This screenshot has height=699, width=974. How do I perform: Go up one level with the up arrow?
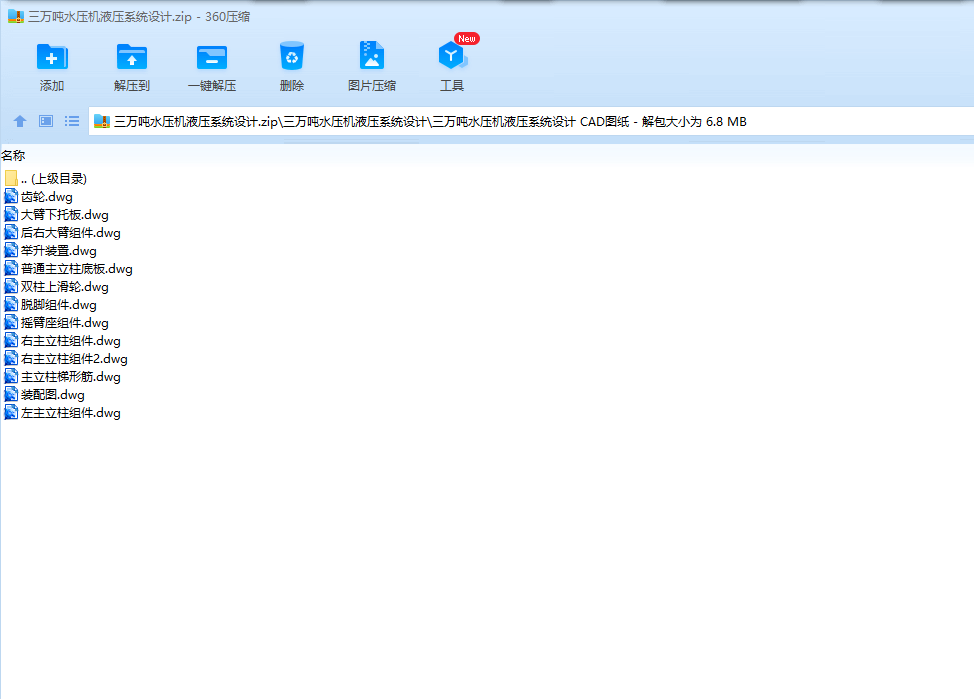(20, 121)
